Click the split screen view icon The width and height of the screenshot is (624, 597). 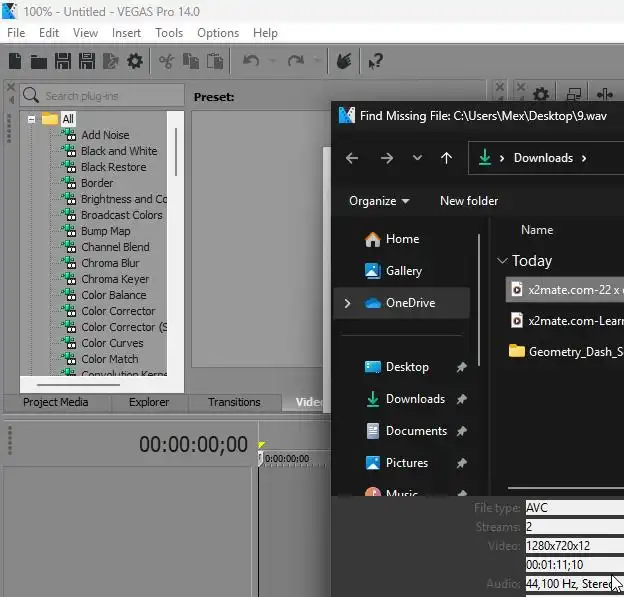(605, 94)
